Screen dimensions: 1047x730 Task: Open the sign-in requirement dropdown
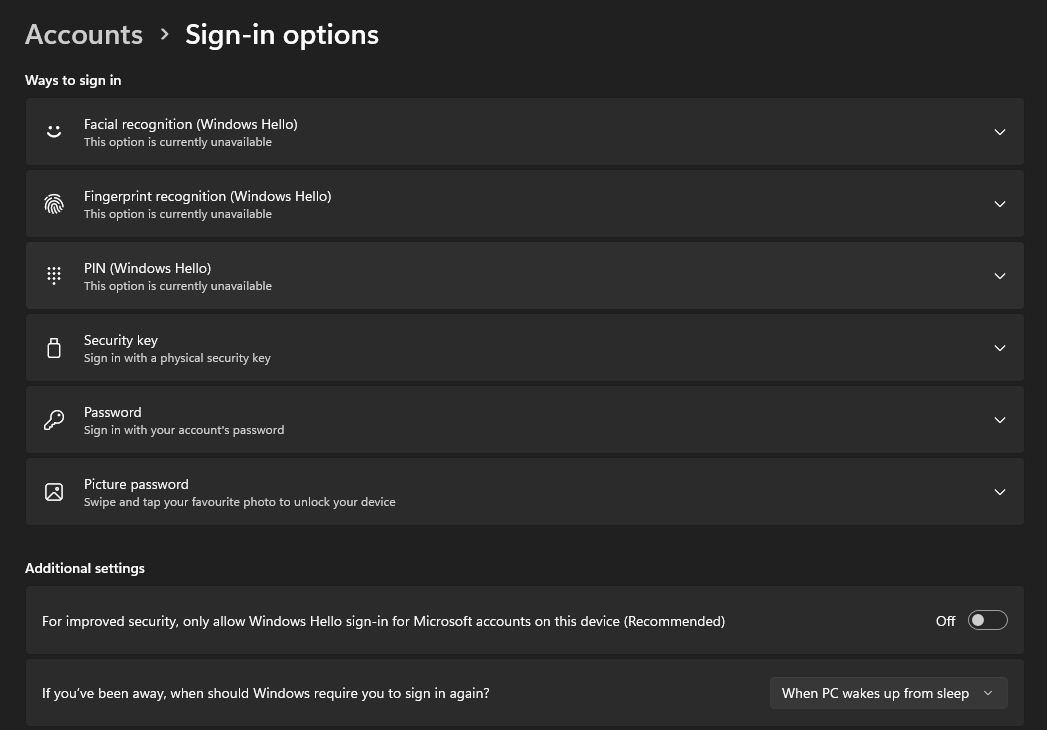pos(887,692)
